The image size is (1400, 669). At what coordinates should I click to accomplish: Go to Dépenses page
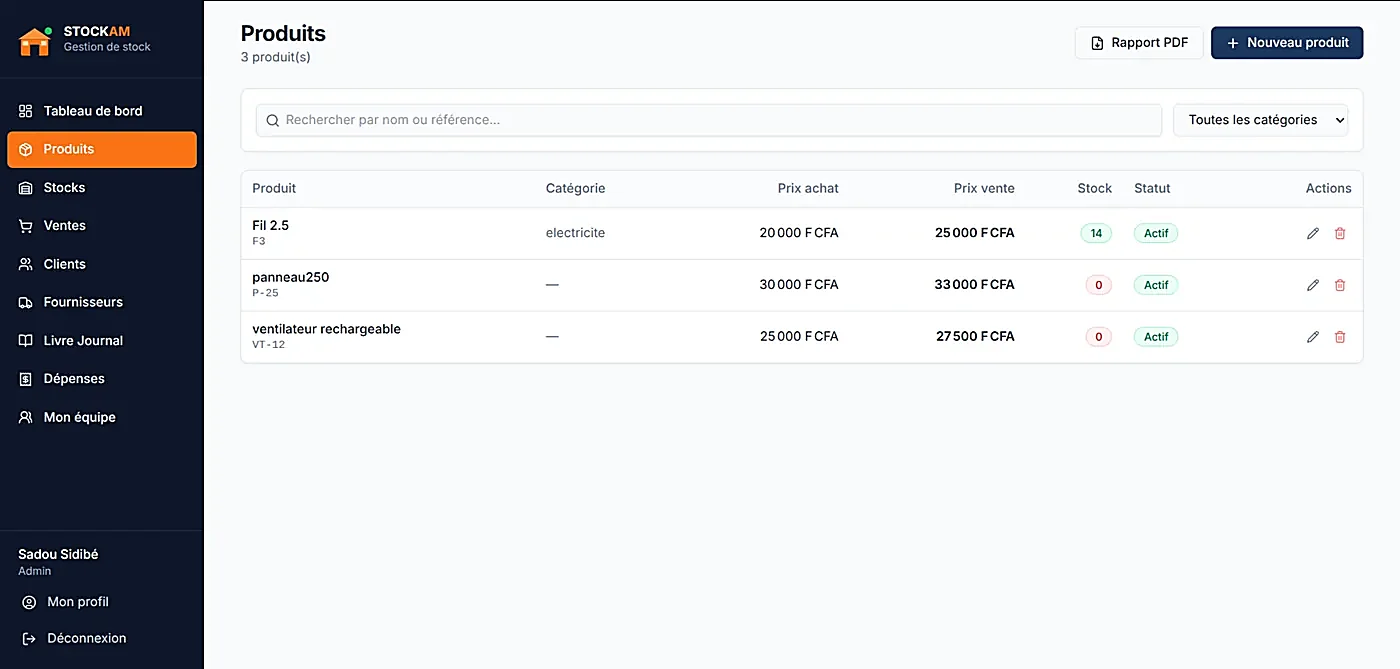102,379
